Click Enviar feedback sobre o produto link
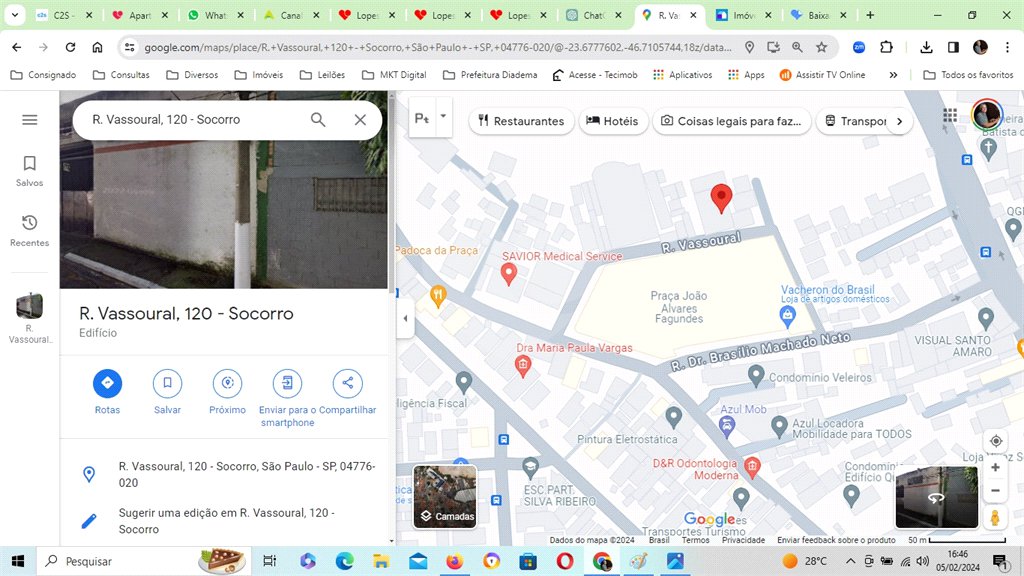Image resolution: width=1024 pixels, height=576 pixels. coord(836,540)
